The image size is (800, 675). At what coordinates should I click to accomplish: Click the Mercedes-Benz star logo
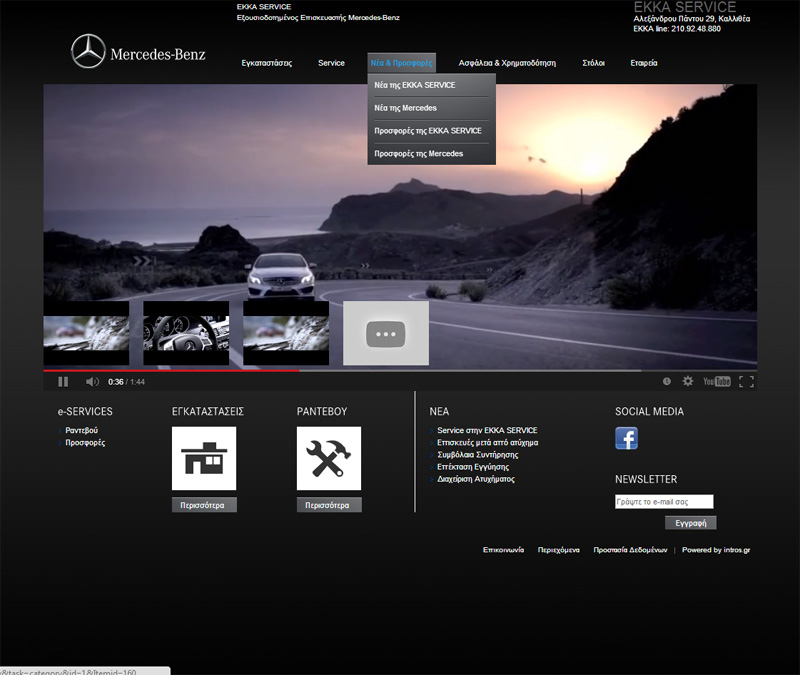click(x=88, y=52)
